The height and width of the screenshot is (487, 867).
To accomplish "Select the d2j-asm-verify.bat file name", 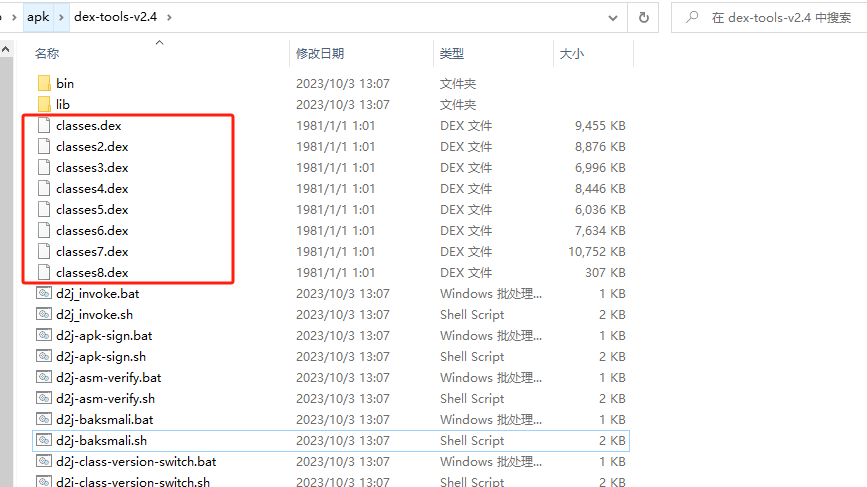I will [108, 378].
